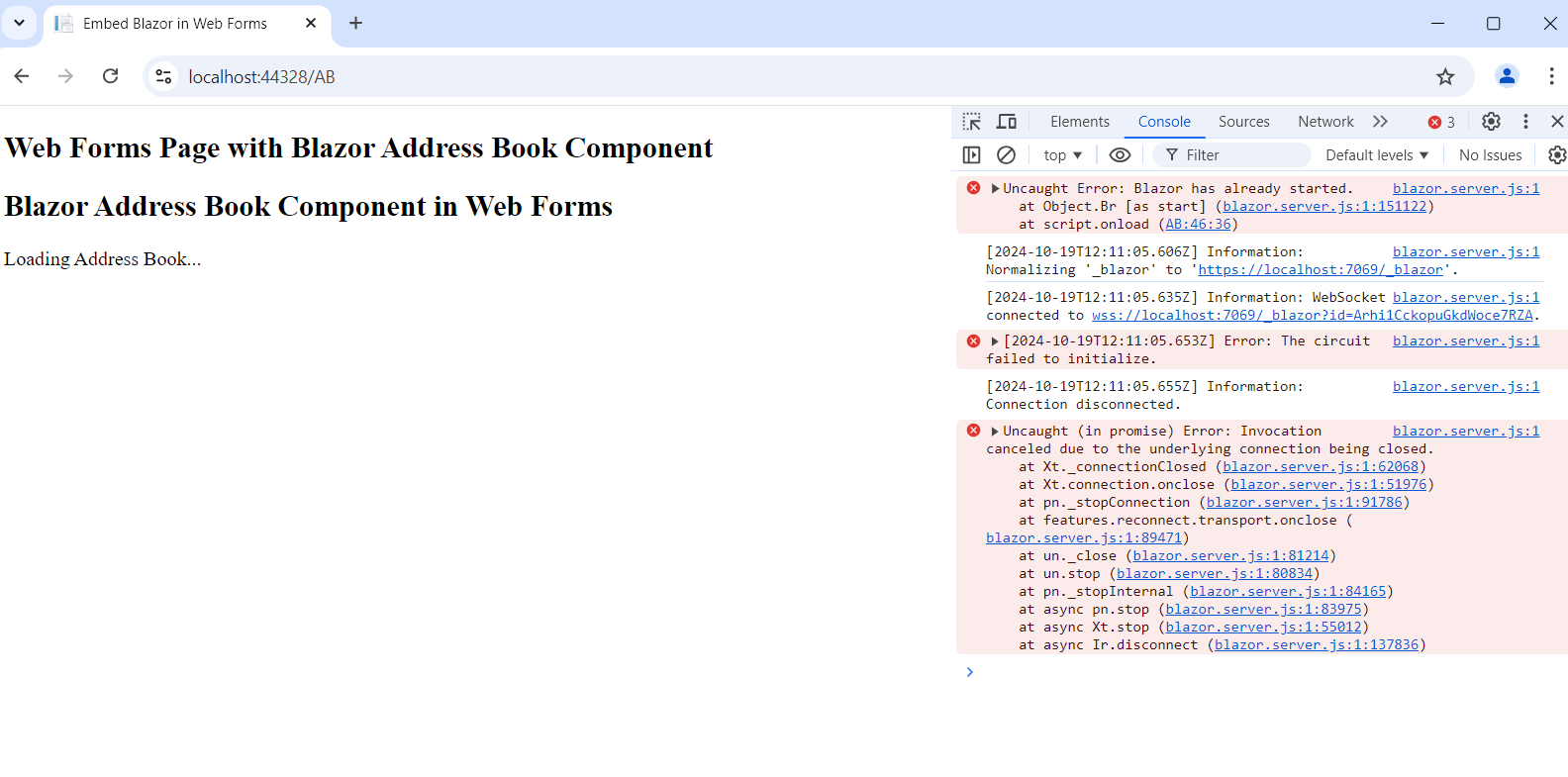Close the 'Embed Blazor in Web Forms' tab
This screenshot has height=777, width=1568.
pos(311,23)
